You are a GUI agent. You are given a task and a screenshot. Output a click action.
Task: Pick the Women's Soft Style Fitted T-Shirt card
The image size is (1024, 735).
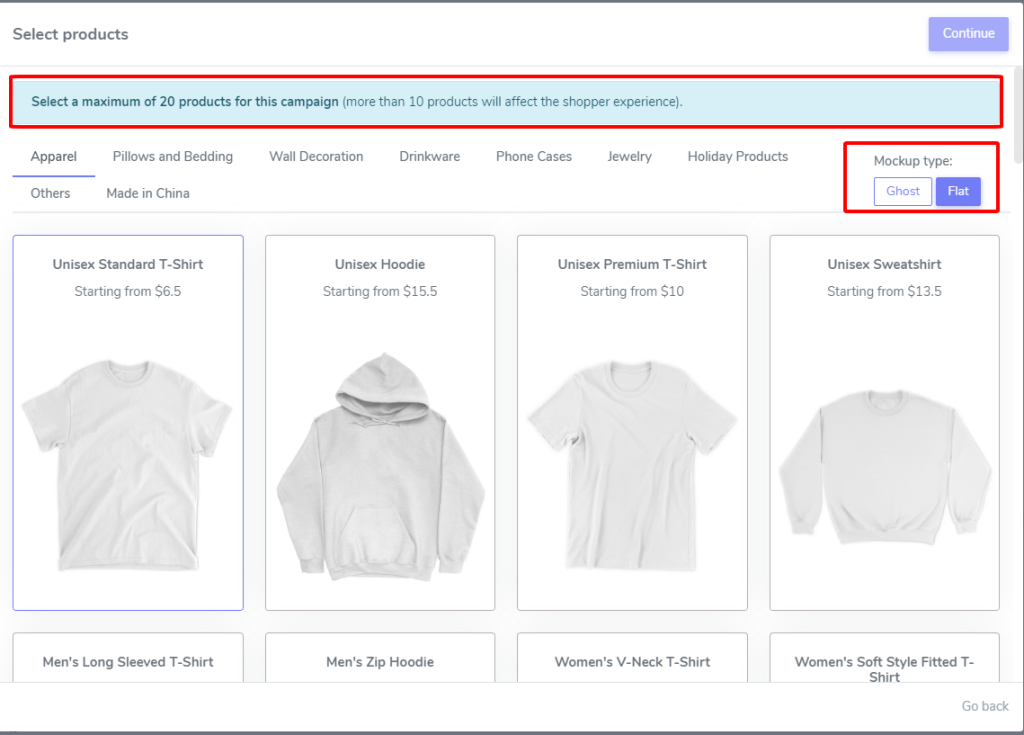pos(885,658)
